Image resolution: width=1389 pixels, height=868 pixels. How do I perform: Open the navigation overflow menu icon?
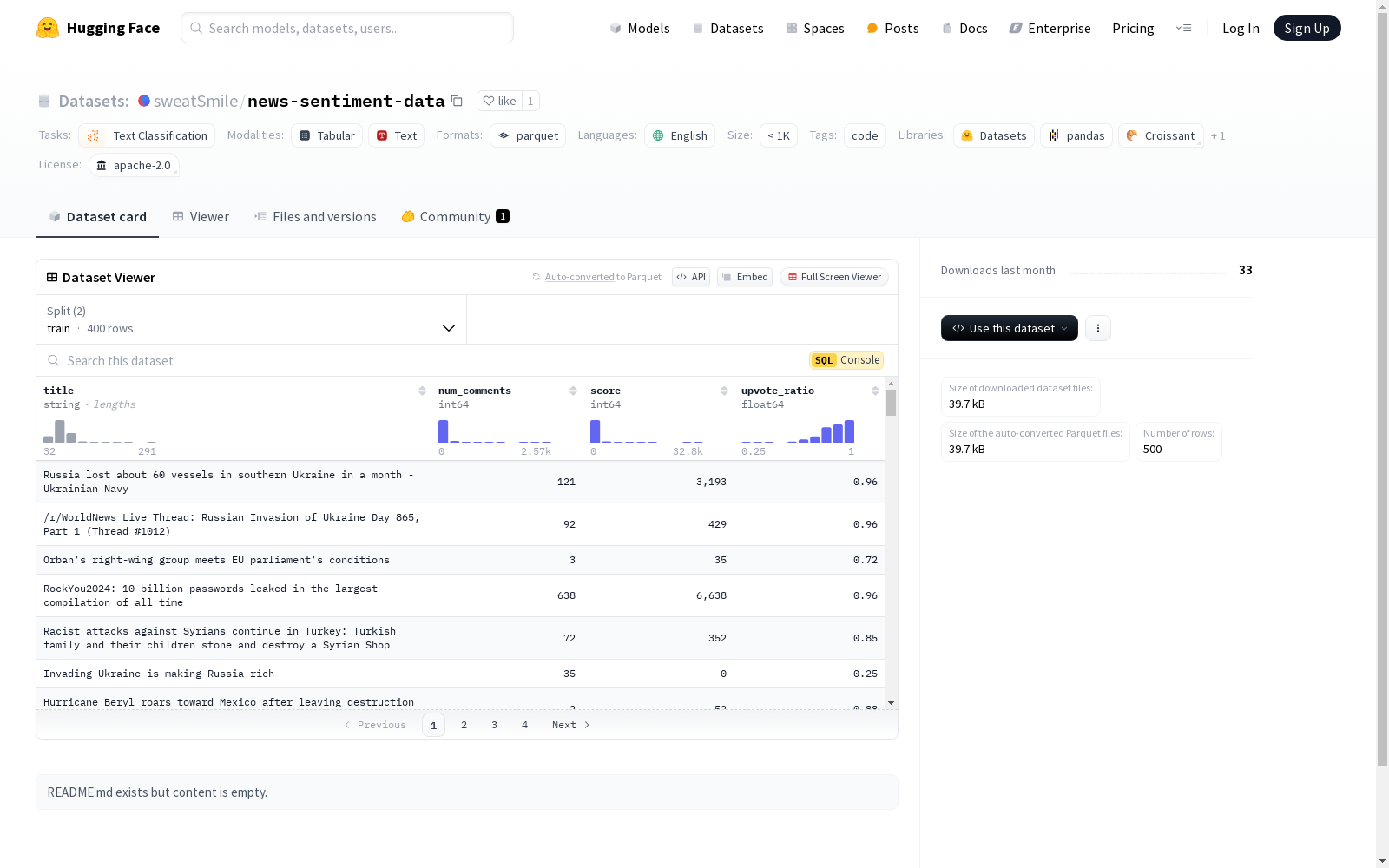pyautogui.click(x=1183, y=28)
